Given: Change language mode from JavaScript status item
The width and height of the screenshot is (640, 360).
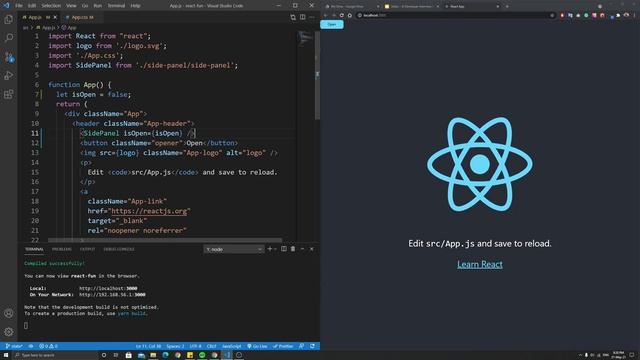Looking at the screenshot, I should [231, 346].
